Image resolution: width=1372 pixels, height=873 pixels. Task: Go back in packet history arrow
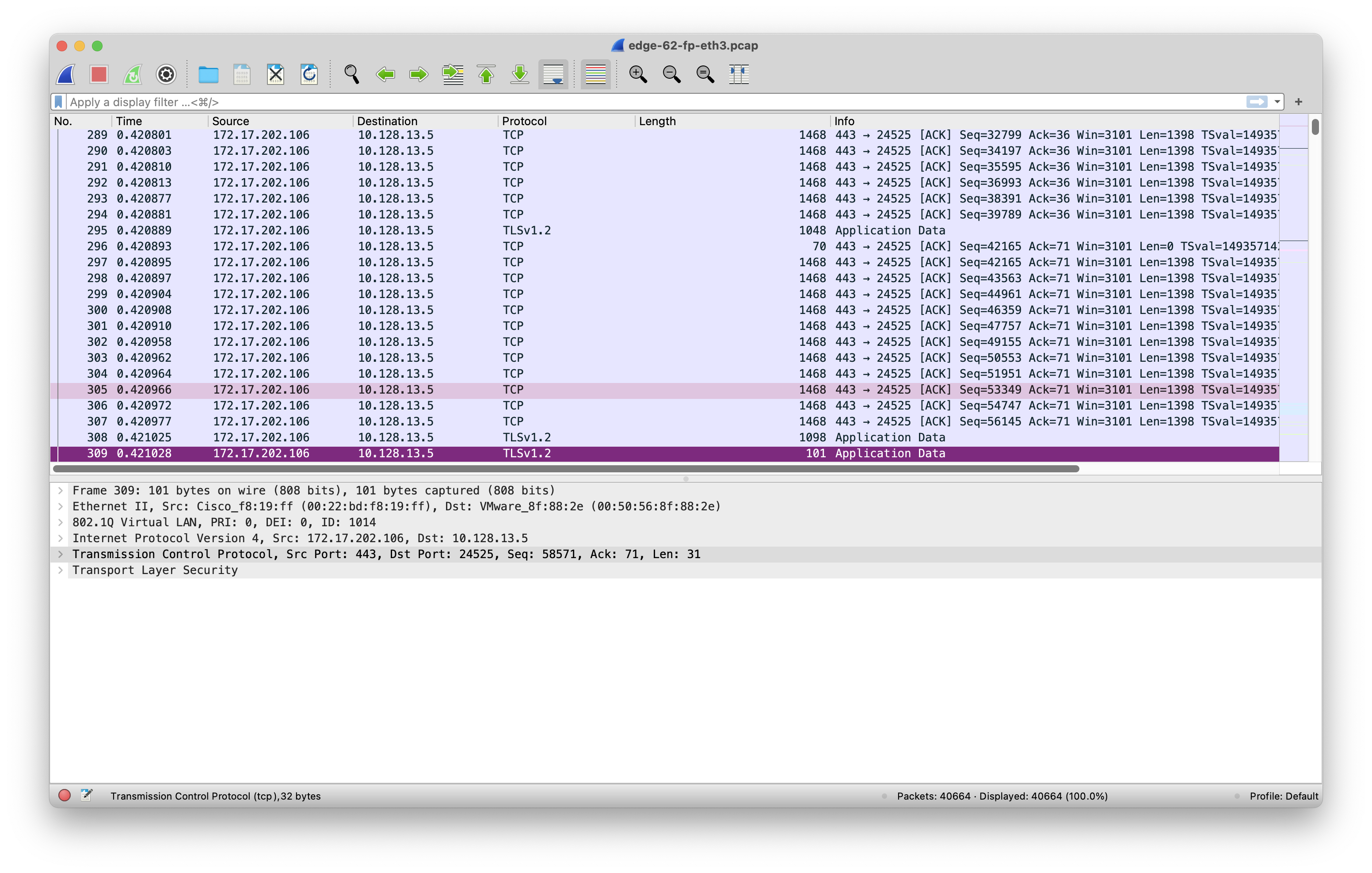coord(386,74)
